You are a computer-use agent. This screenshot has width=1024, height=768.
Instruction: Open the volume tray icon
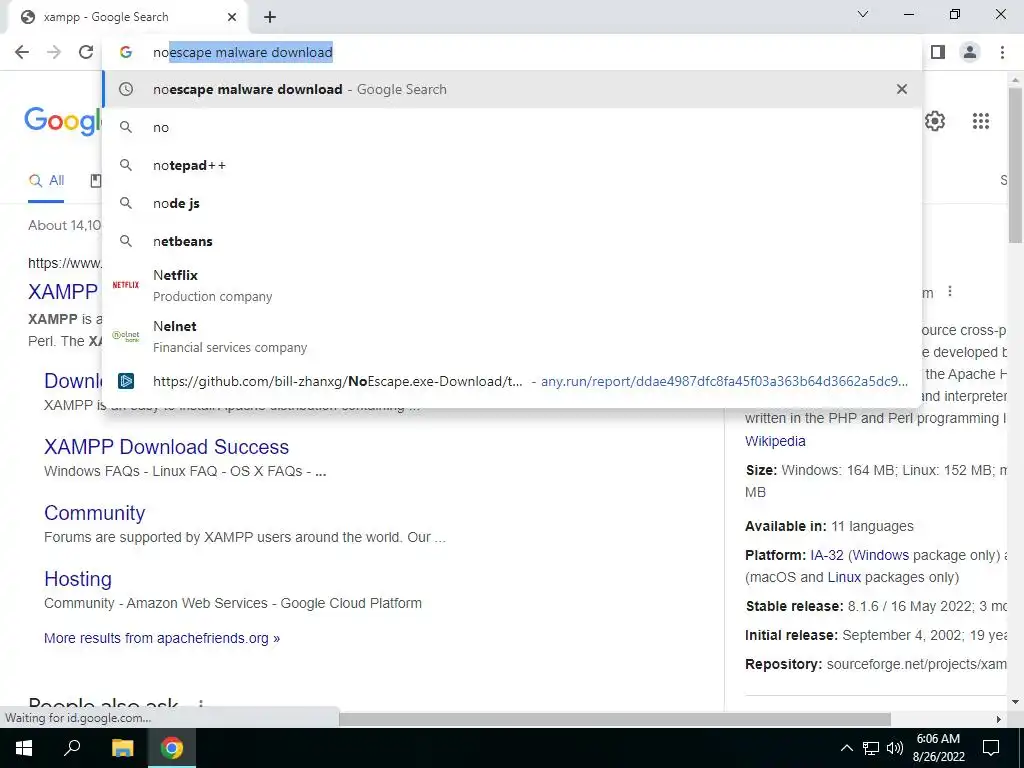pos(895,748)
